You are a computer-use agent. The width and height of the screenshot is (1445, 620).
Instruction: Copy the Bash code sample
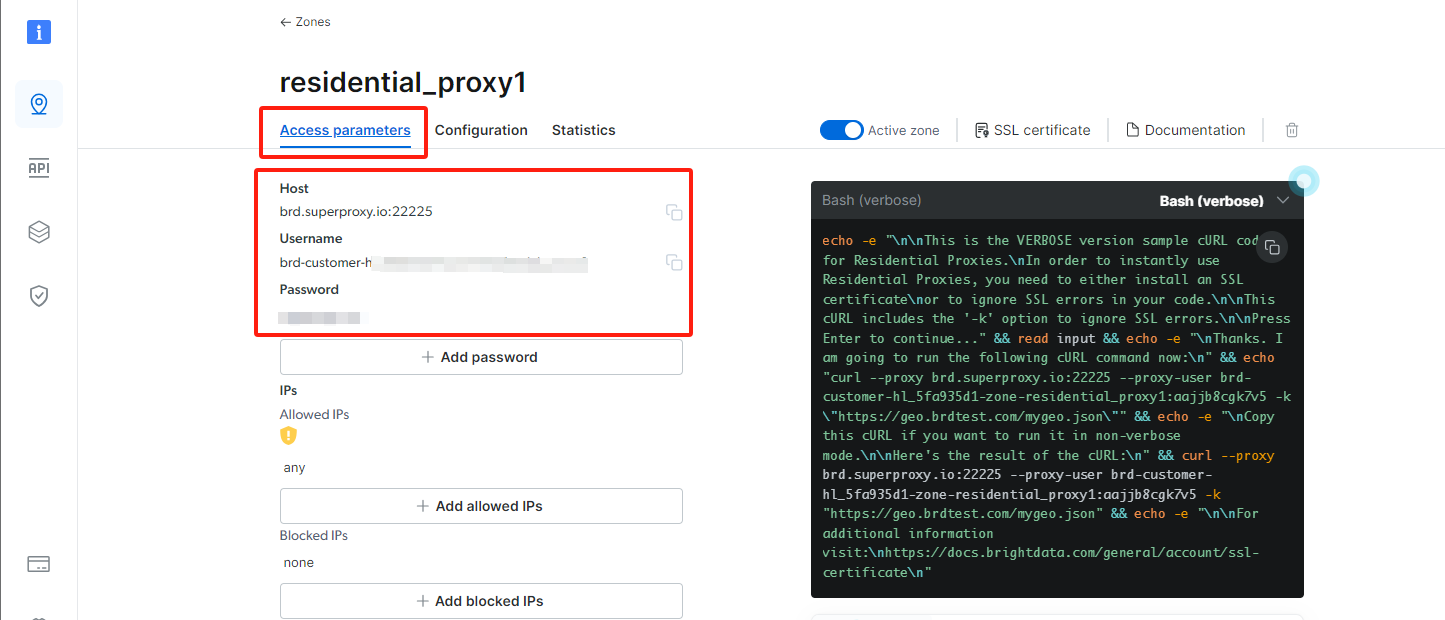1272,247
